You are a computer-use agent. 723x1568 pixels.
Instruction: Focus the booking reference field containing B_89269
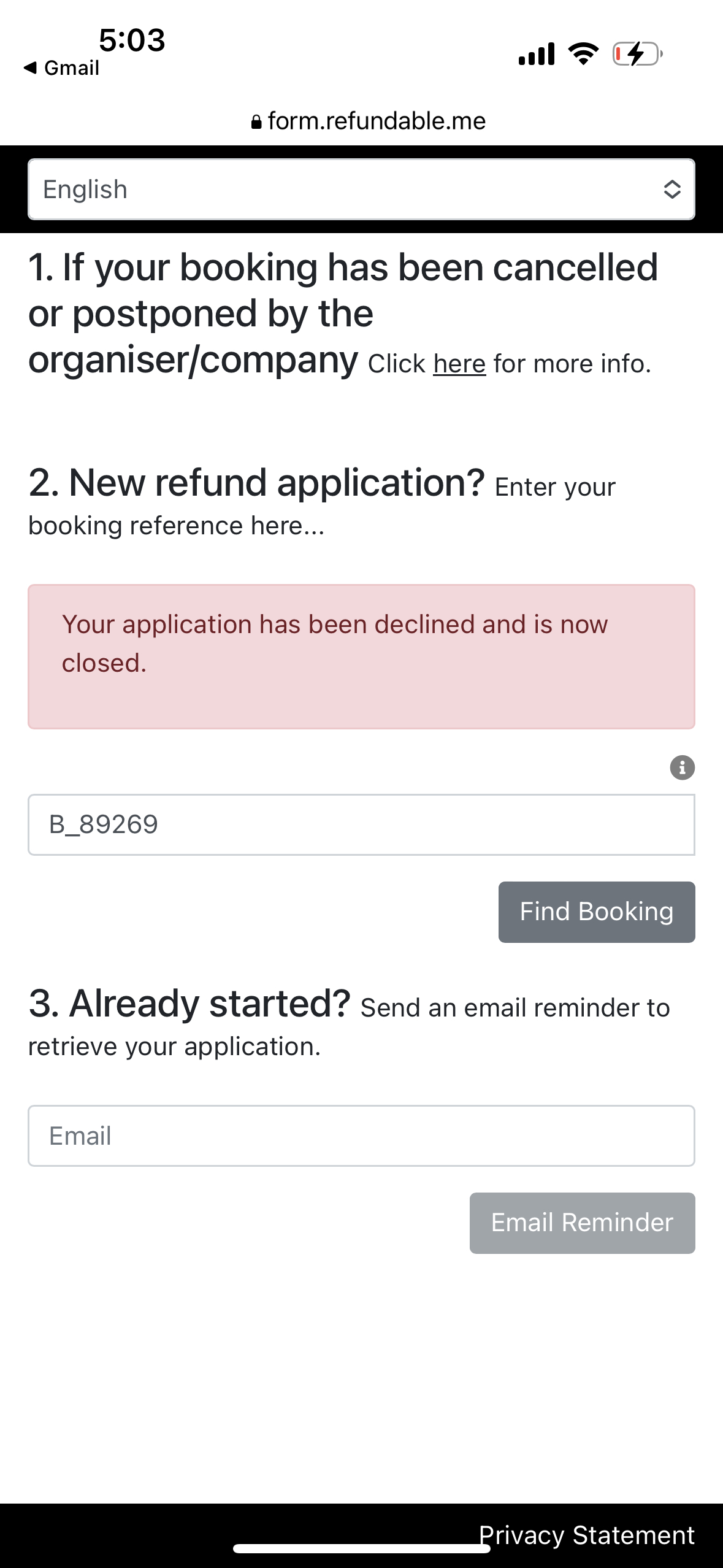coord(361,824)
